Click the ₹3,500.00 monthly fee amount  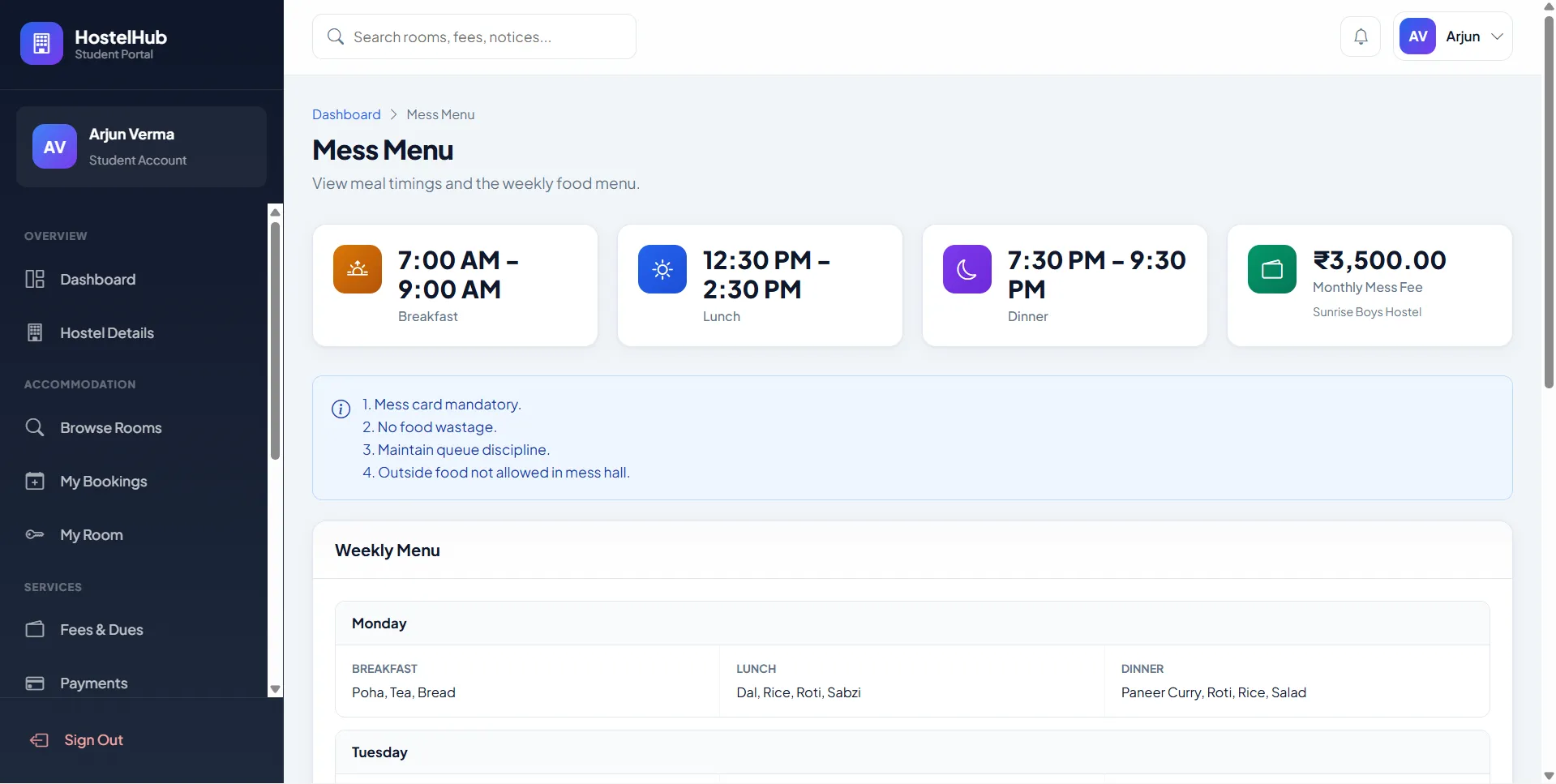coord(1379,260)
